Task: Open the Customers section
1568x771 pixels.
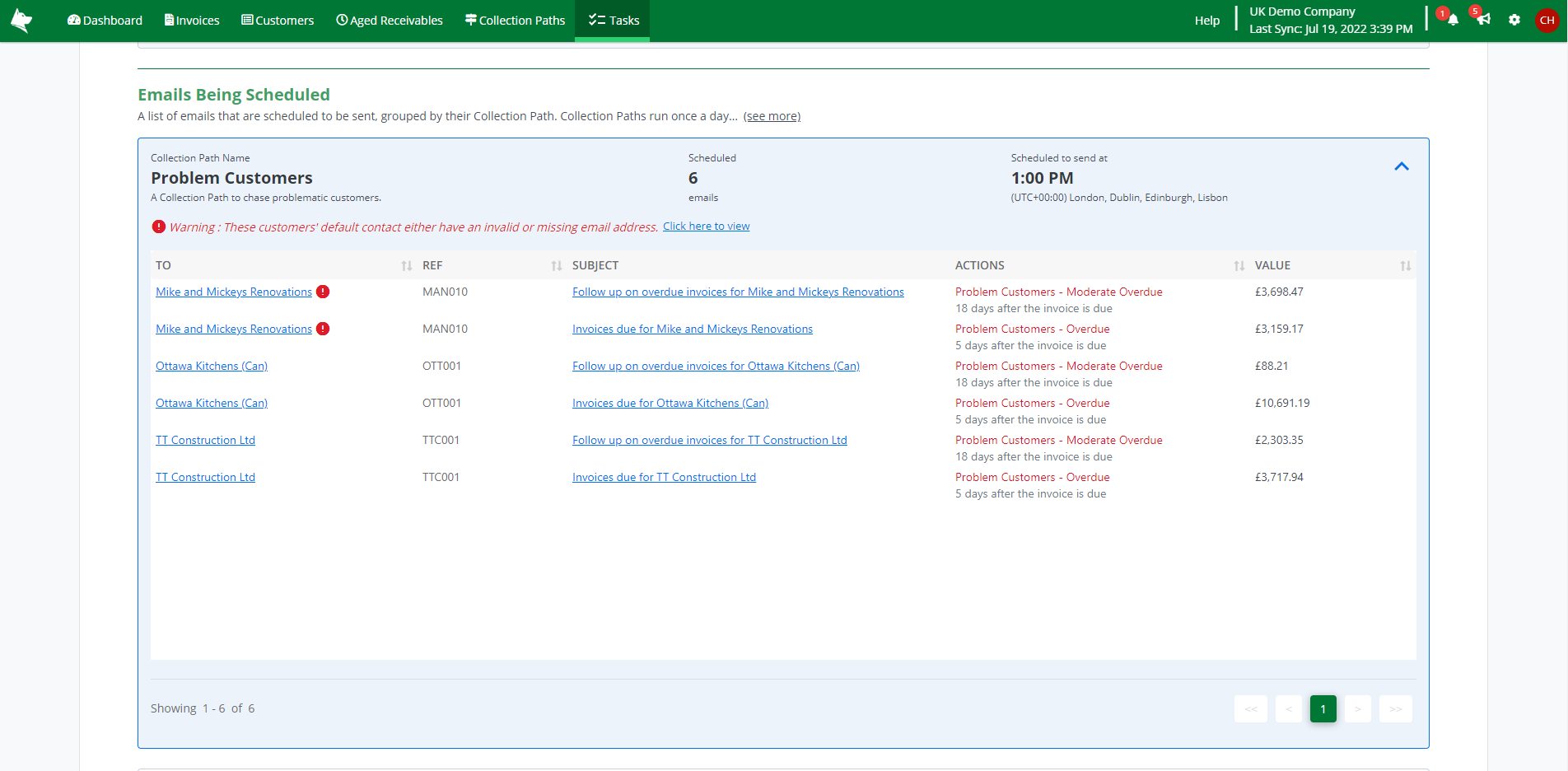Action: [x=278, y=21]
